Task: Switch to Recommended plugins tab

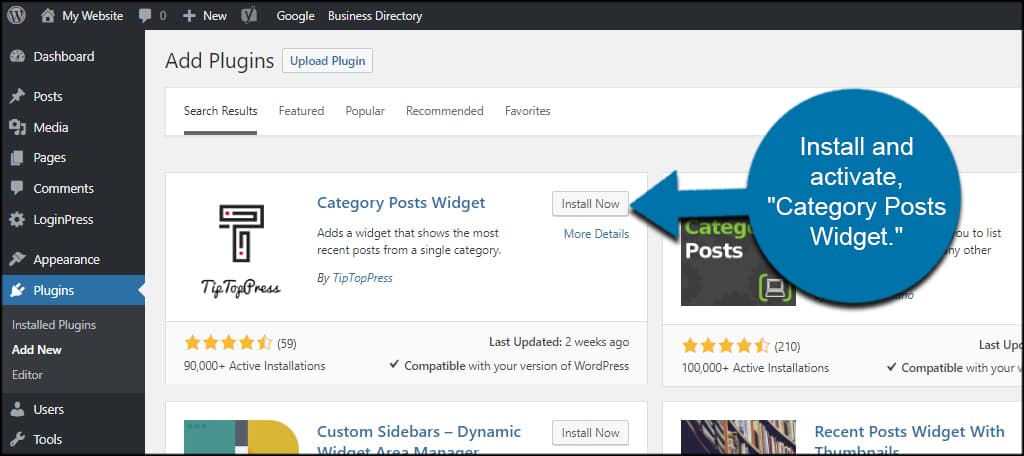Action: [x=445, y=111]
